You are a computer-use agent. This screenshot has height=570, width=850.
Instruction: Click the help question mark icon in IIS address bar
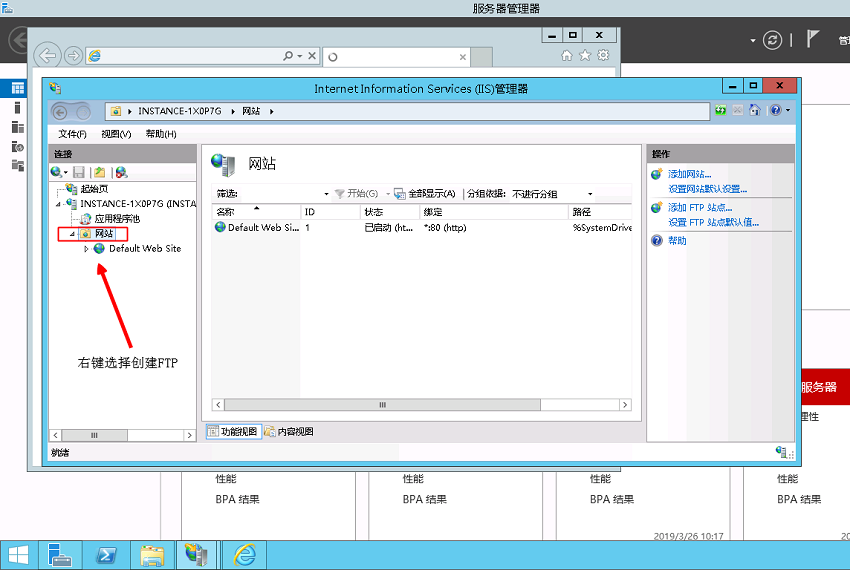[776, 110]
